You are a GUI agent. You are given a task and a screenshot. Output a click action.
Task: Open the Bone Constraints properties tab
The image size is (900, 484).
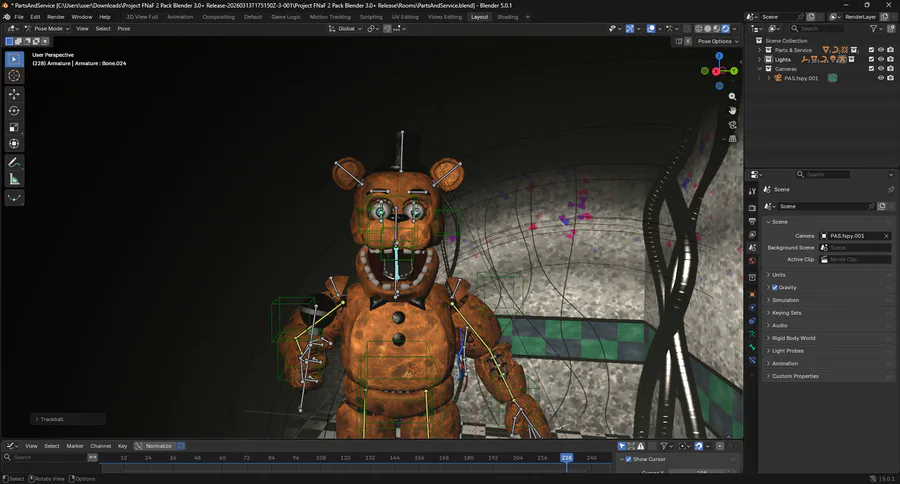(x=752, y=361)
